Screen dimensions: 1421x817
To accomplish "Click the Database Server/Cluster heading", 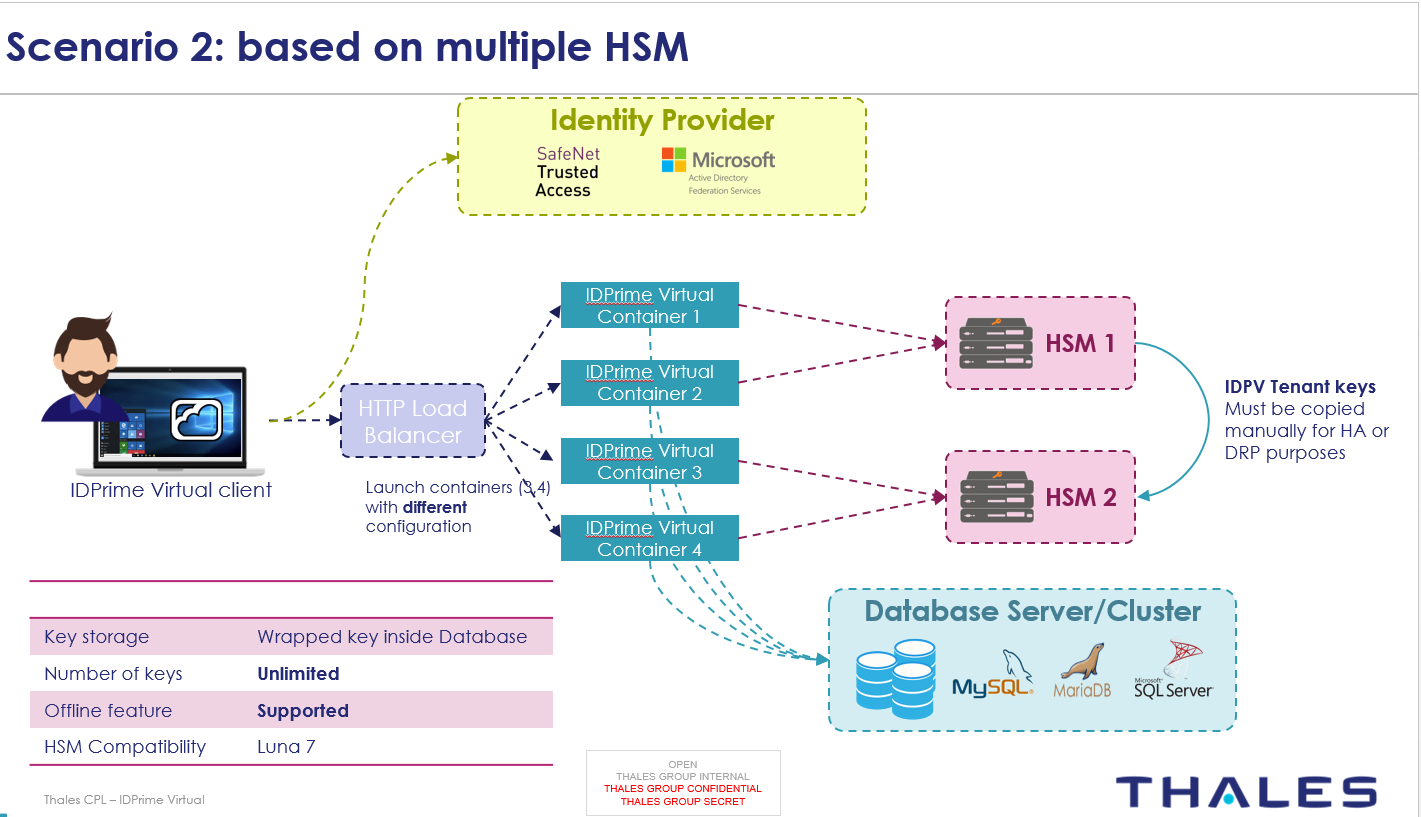I will [1033, 611].
